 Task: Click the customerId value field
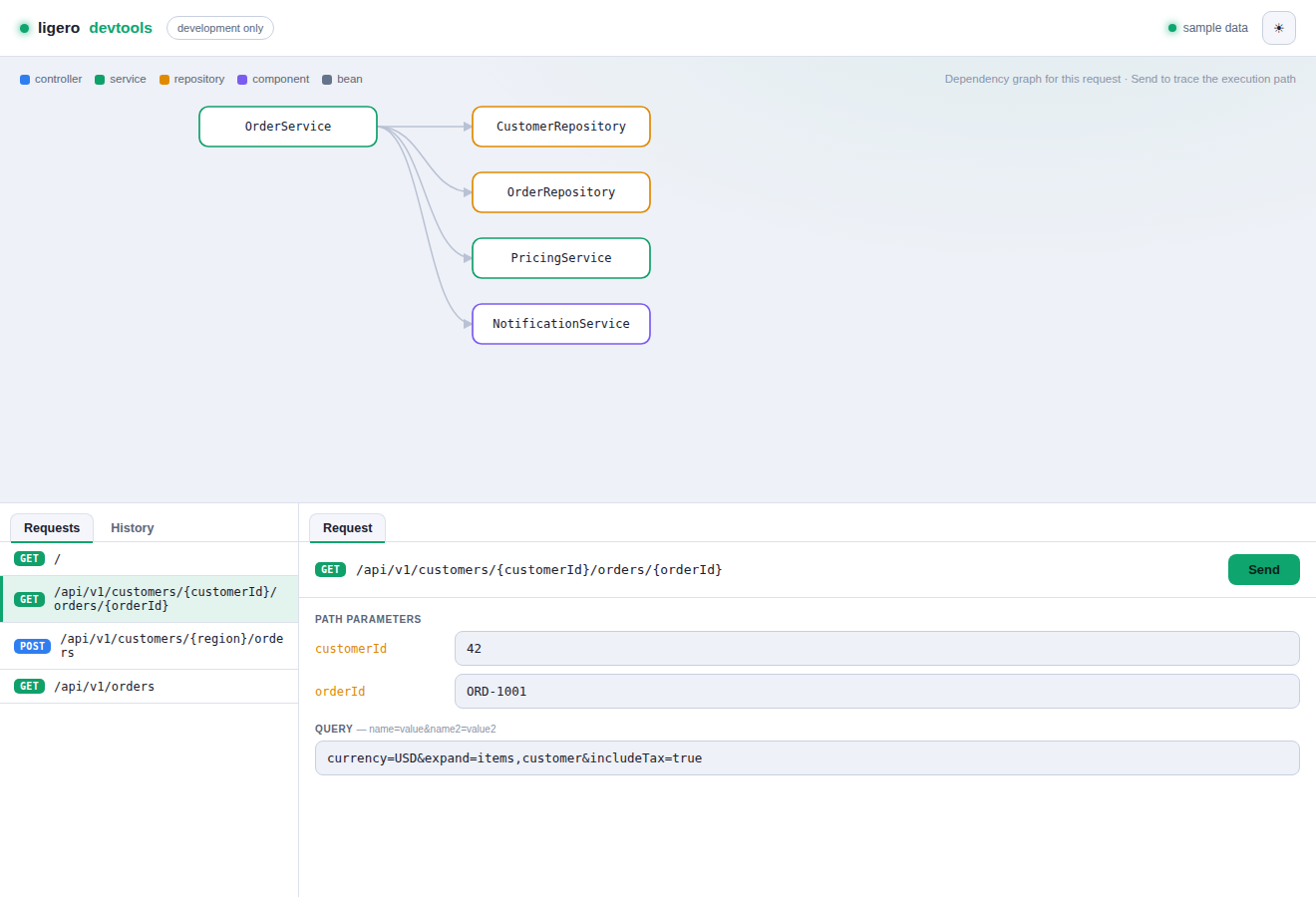[x=877, y=649]
